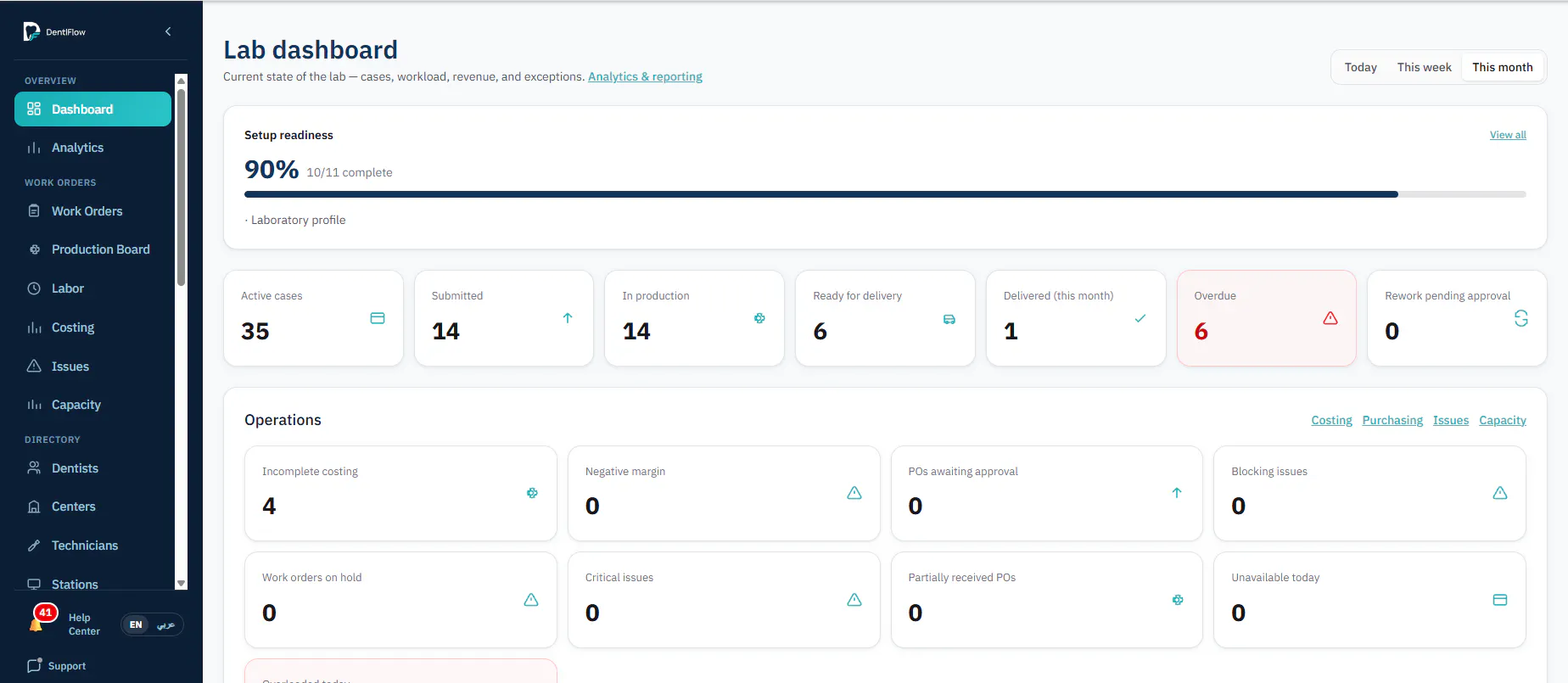
Task: Select the This week tab
Action: (1424, 67)
